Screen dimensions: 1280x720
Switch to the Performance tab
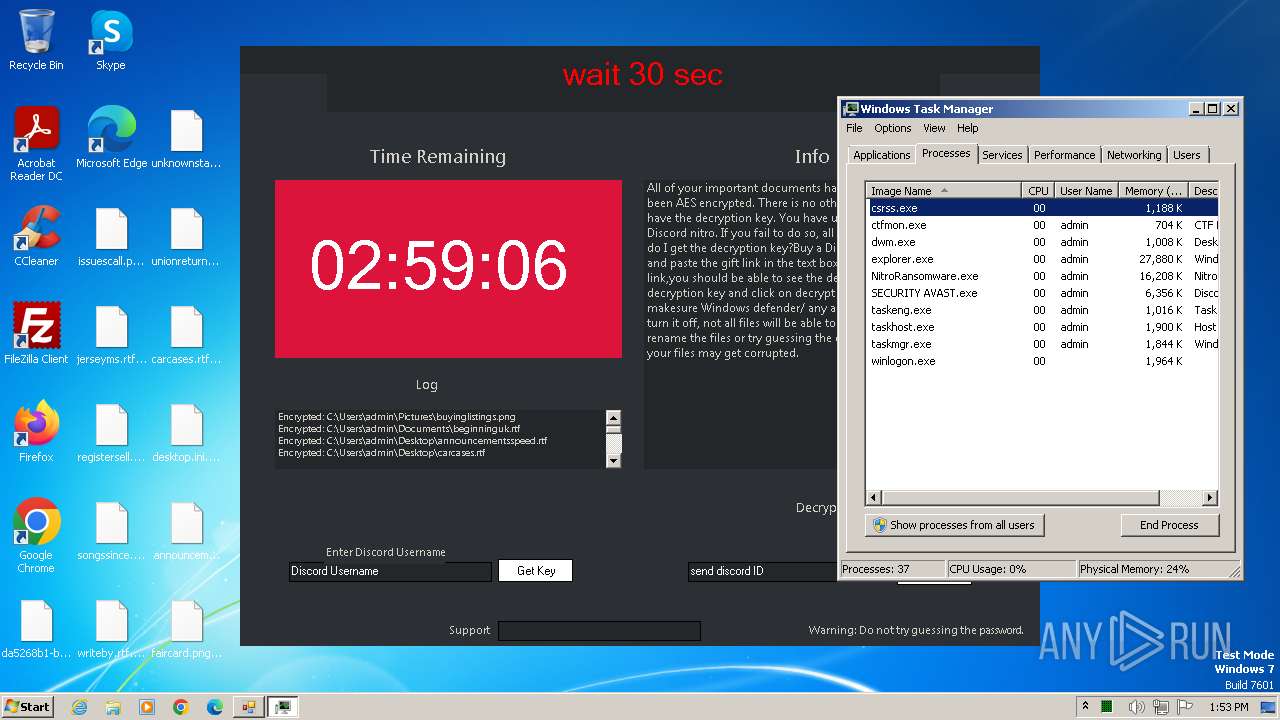(1064, 155)
